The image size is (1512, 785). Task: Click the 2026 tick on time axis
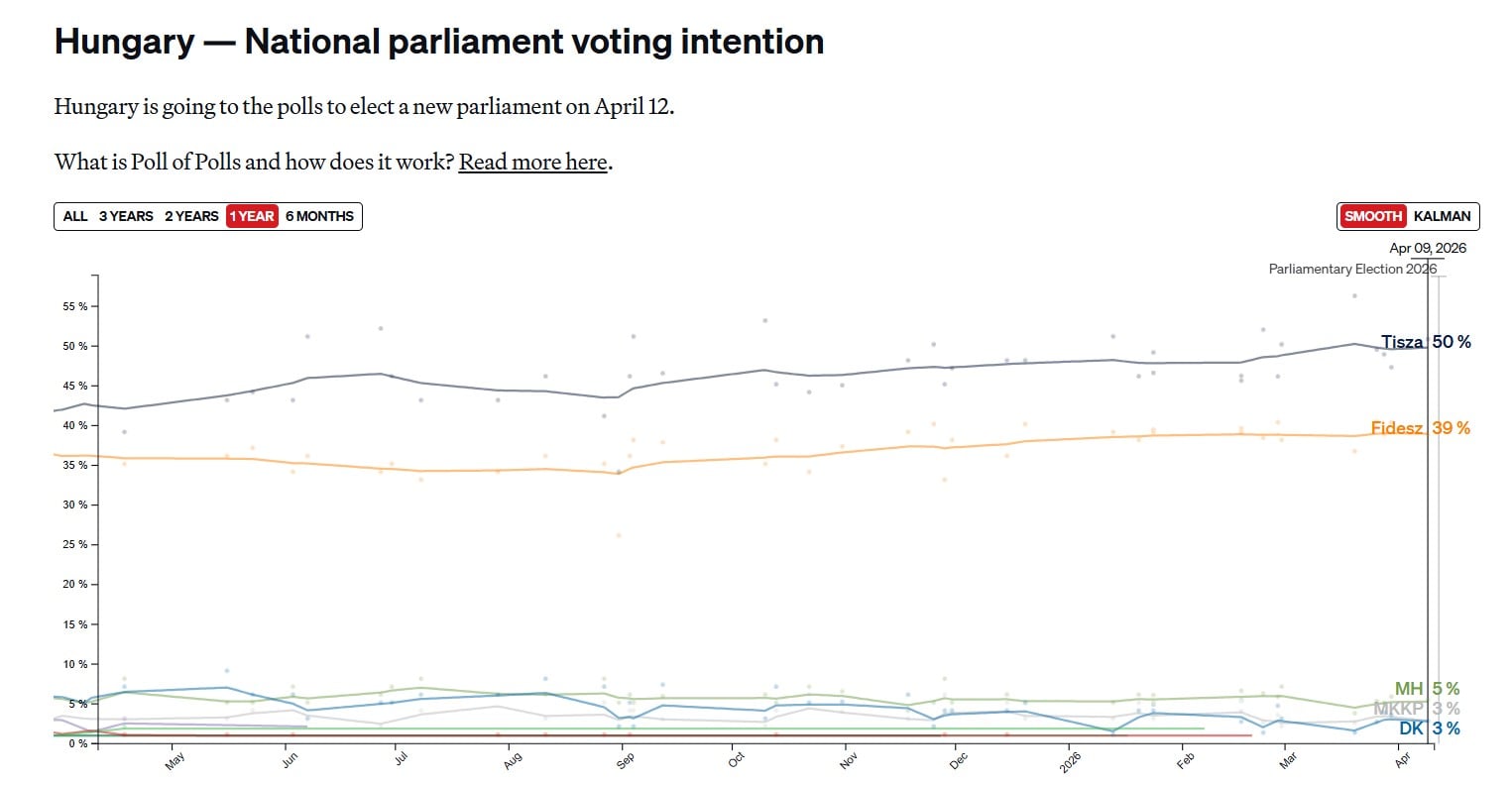coord(1073,759)
